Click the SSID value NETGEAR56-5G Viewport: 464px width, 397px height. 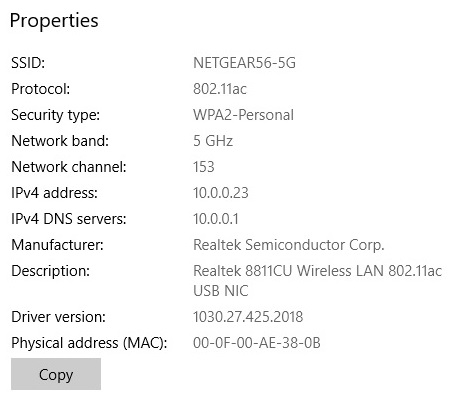tap(244, 63)
